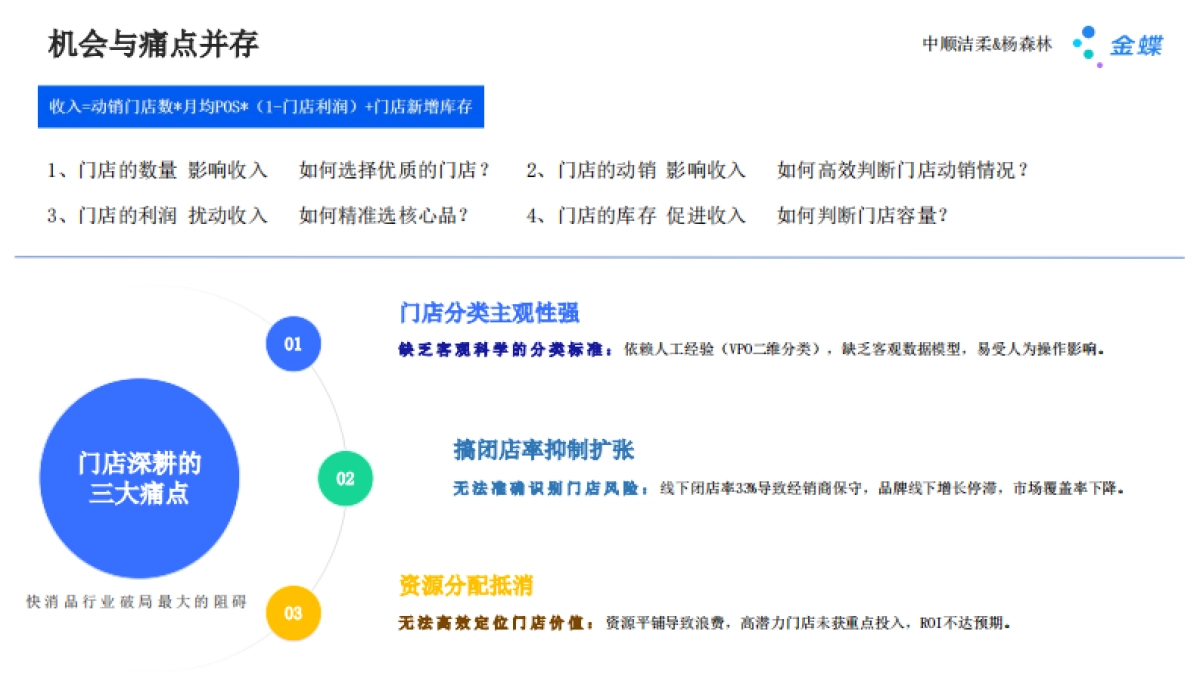Click question 如何判断门店容量？
The width and height of the screenshot is (1200, 675).
[861, 214]
